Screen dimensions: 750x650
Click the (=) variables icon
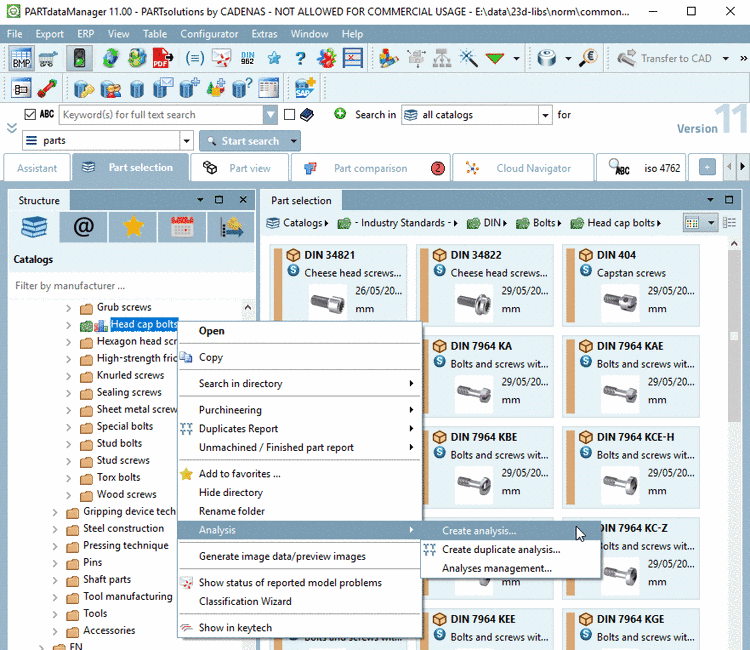pyautogui.click(x=195, y=58)
